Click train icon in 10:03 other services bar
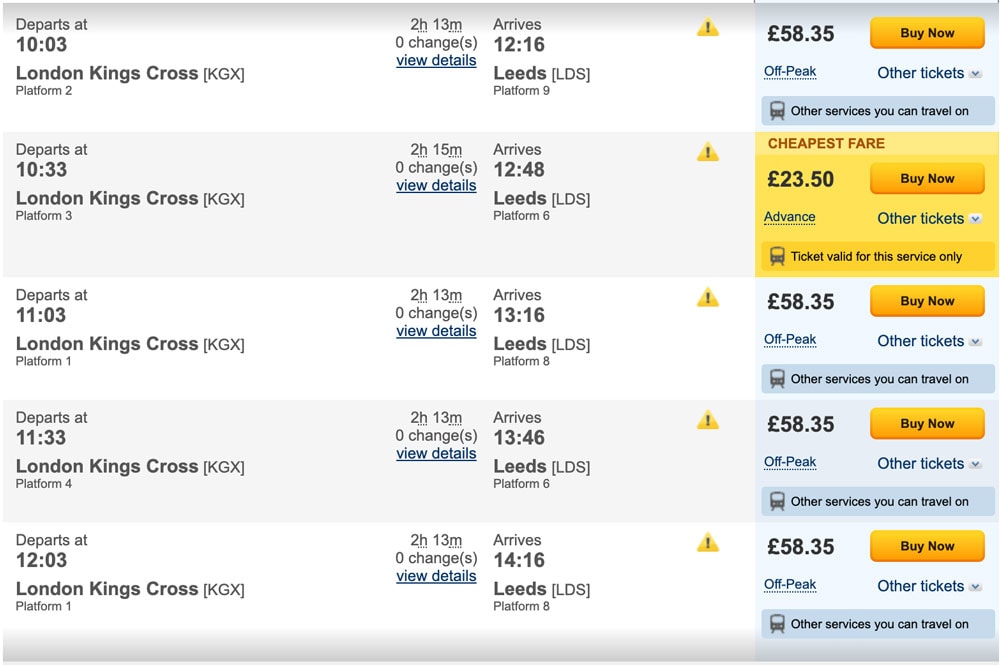1000x665 pixels. 777,111
